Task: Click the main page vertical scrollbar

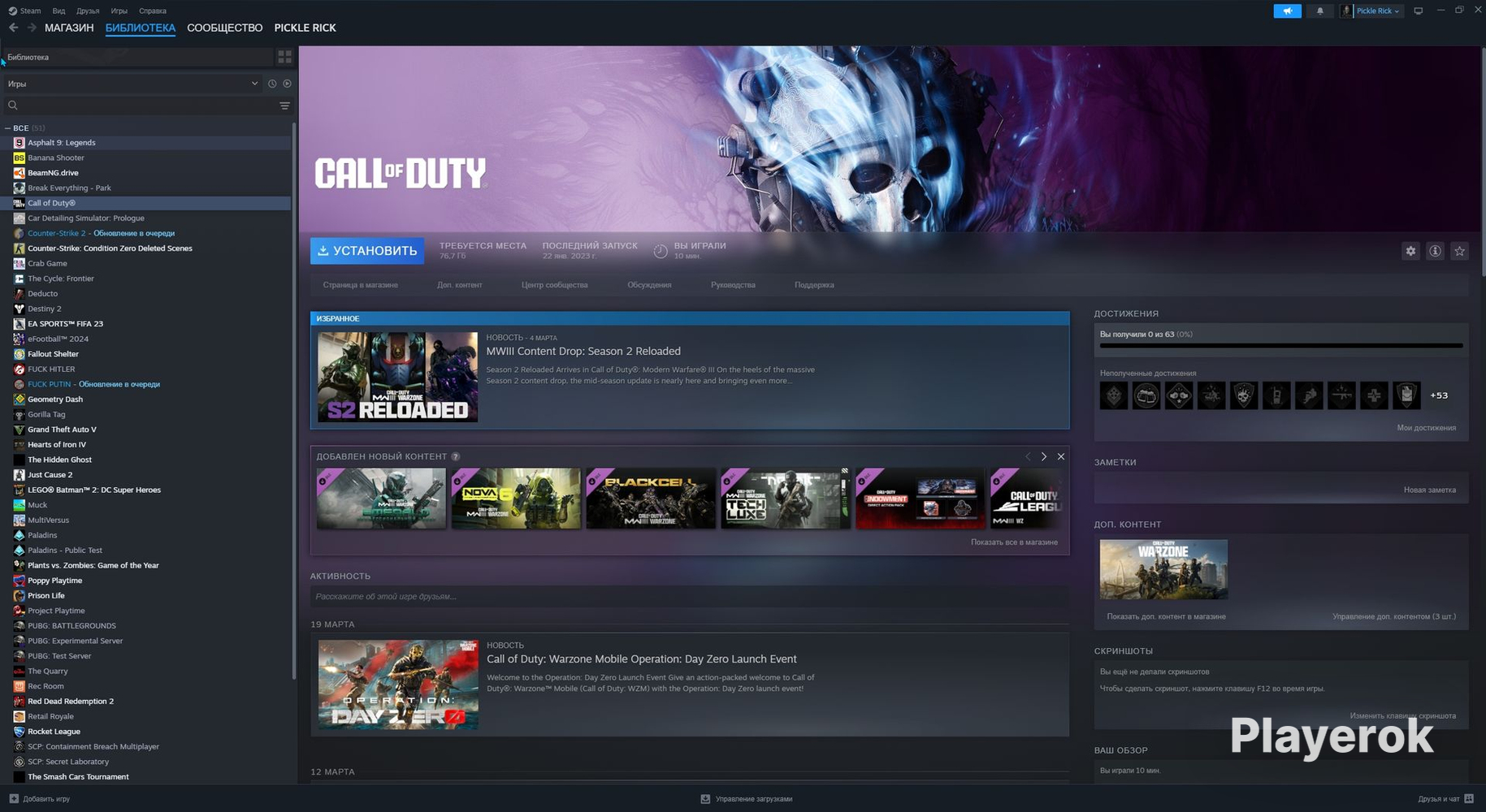Action: tap(1483, 162)
